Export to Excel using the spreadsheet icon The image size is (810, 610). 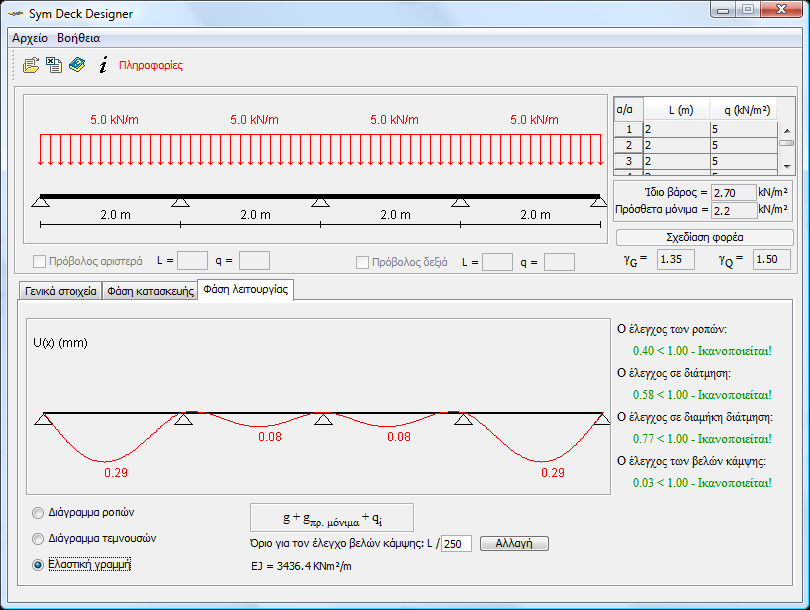pos(54,65)
